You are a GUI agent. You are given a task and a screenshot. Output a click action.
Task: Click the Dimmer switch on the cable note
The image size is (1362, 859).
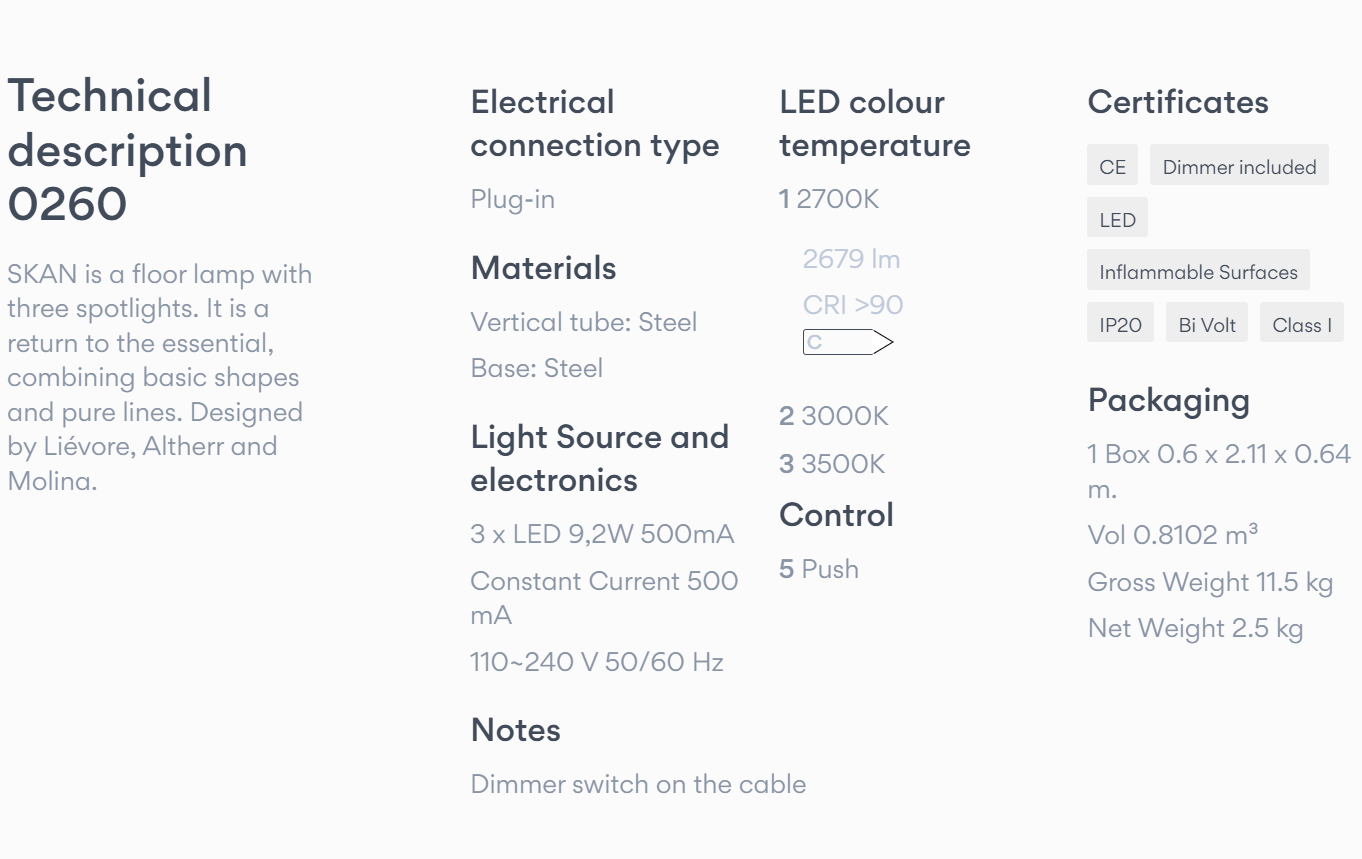pyautogui.click(x=638, y=784)
